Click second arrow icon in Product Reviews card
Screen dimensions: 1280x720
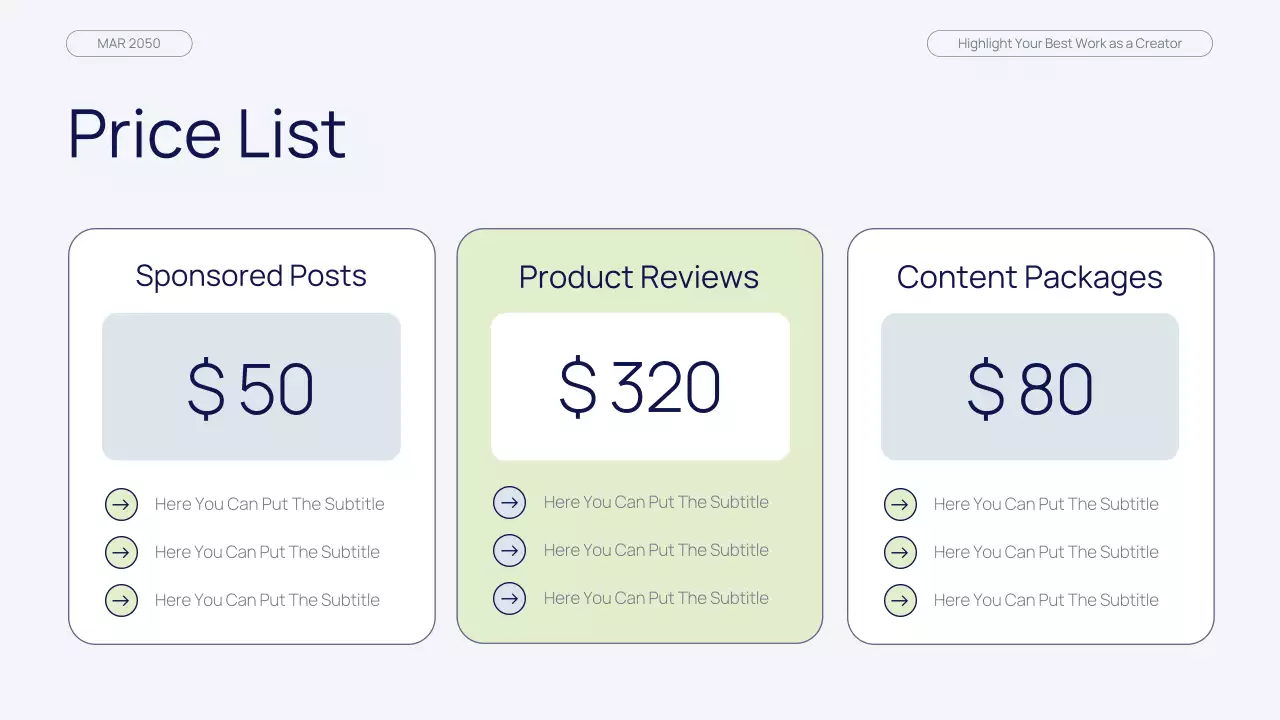(509, 550)
